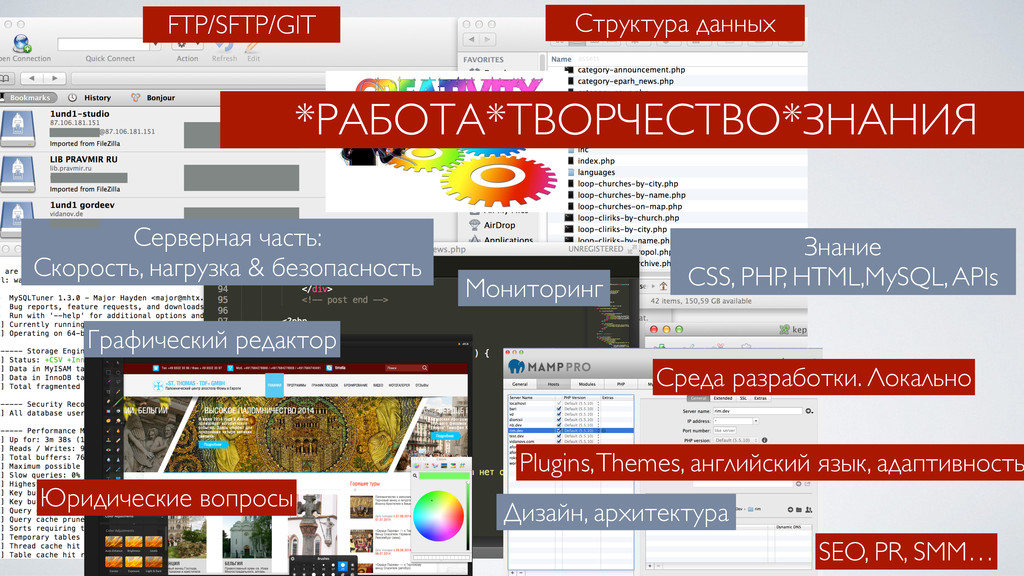Focus the Quick Connect field

[x=103, y=44]
